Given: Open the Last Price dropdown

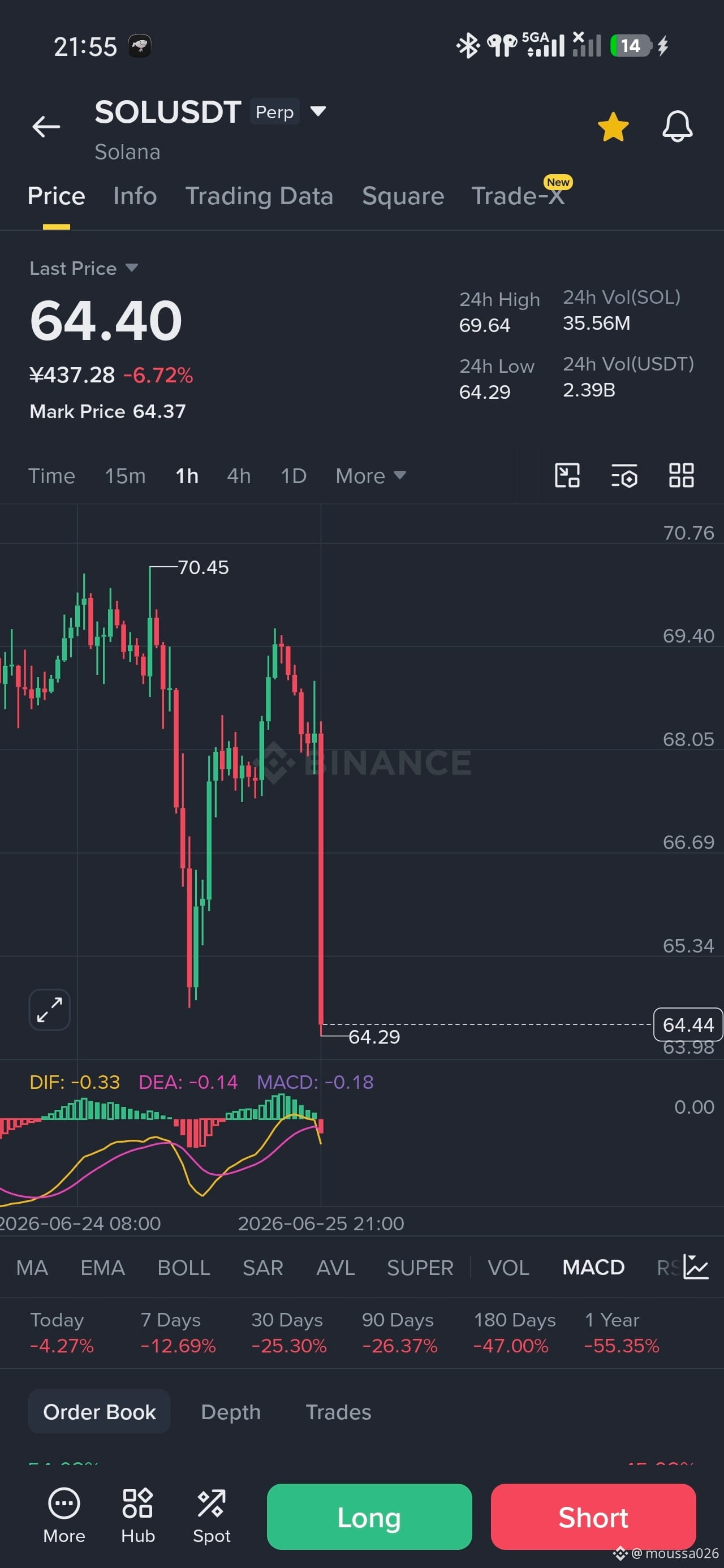Looking at the screenshot, I should [84, 269].
